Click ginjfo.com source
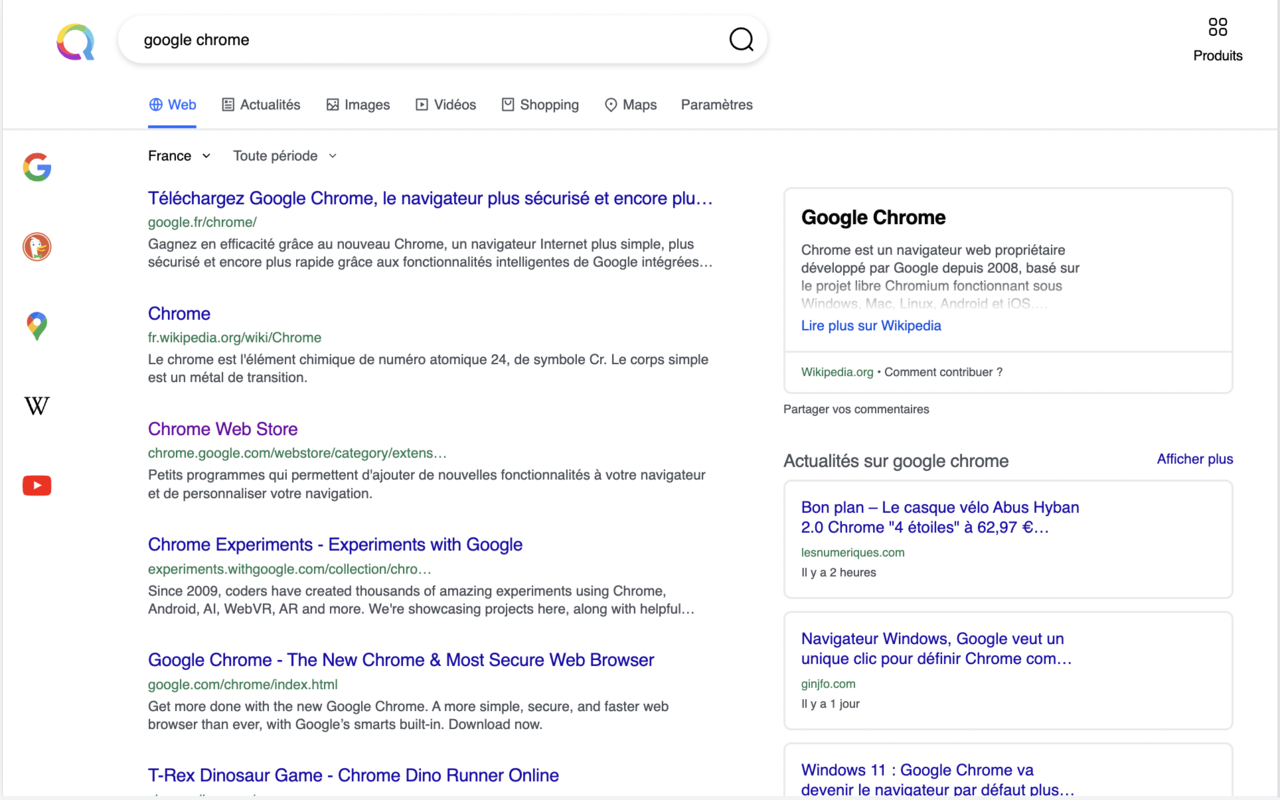This screenshot has width=1280, height=800. tap(828, 684)
